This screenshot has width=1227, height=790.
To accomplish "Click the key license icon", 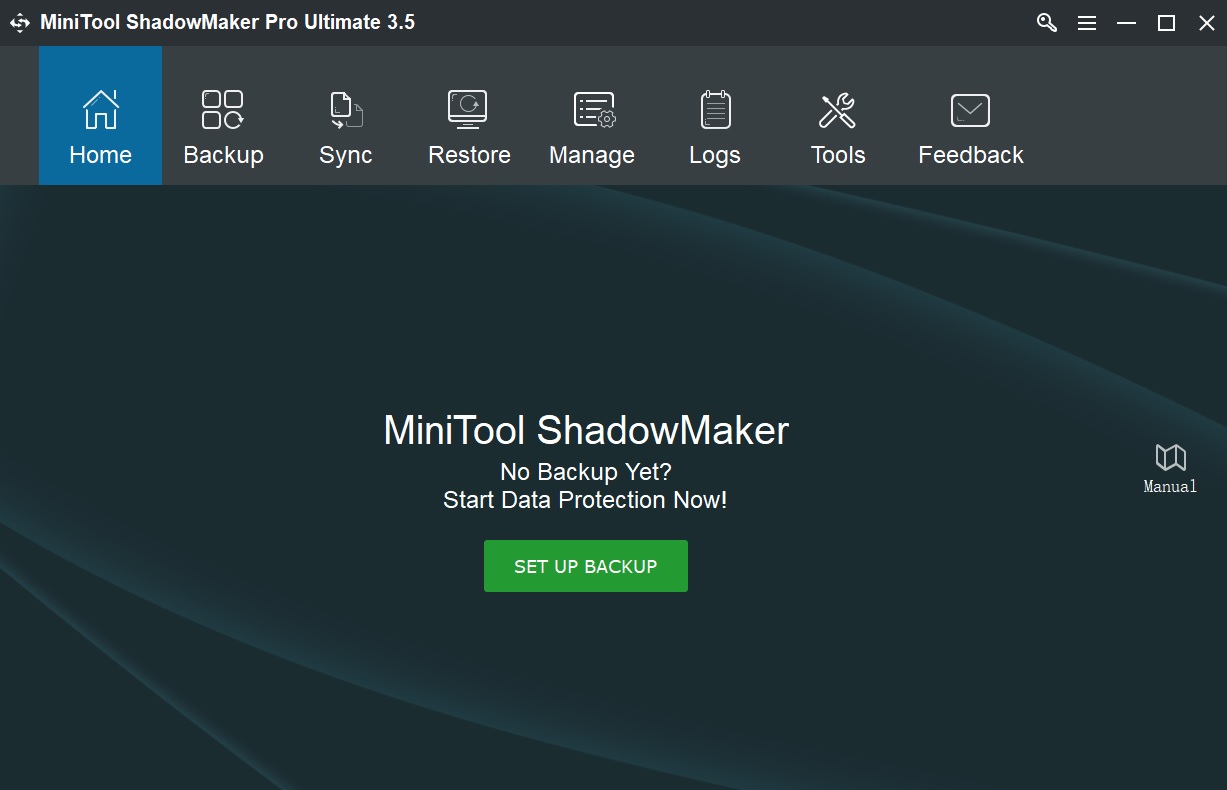I will click(x=1047, y=23).
